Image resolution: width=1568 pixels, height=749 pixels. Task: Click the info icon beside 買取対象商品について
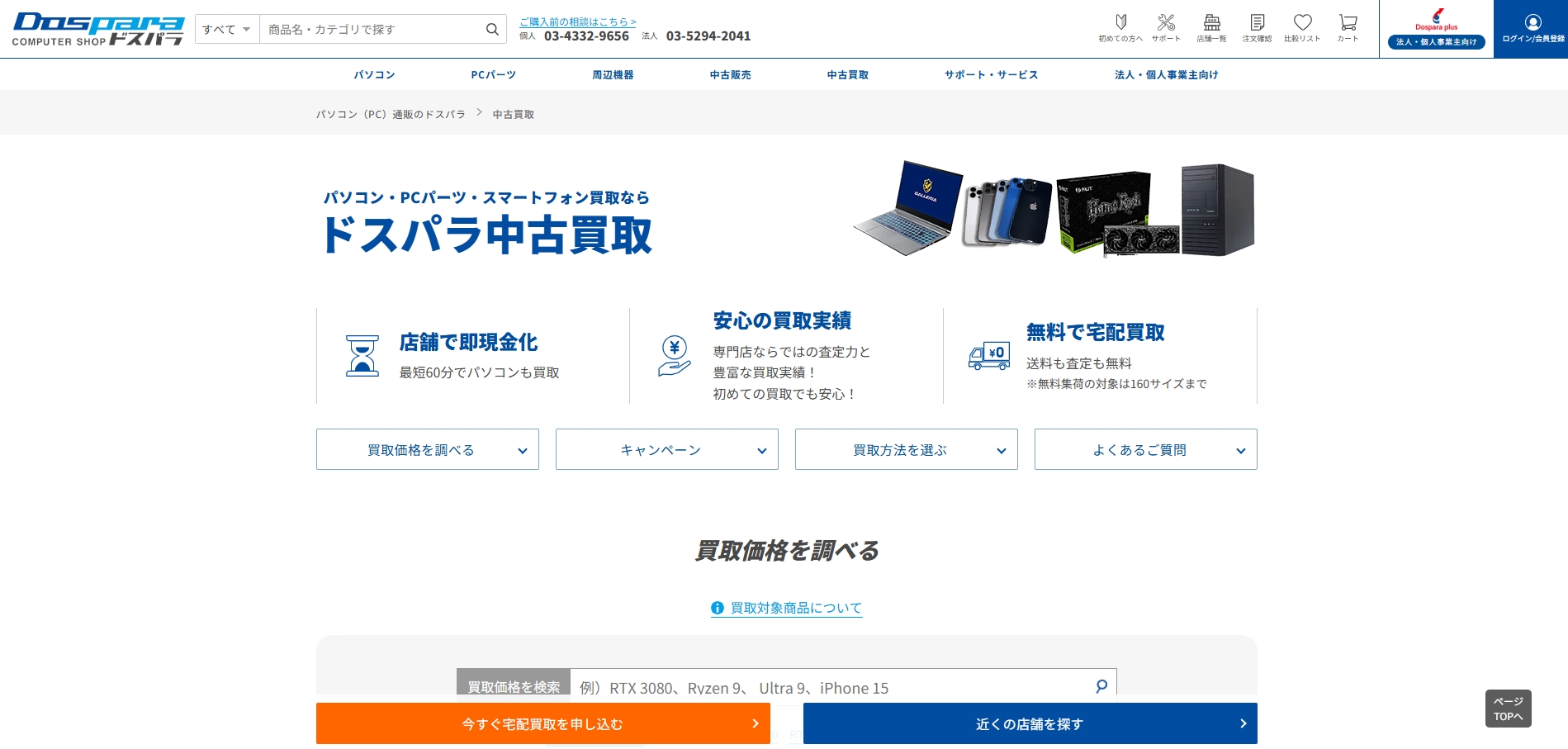(x=718, y=608)
